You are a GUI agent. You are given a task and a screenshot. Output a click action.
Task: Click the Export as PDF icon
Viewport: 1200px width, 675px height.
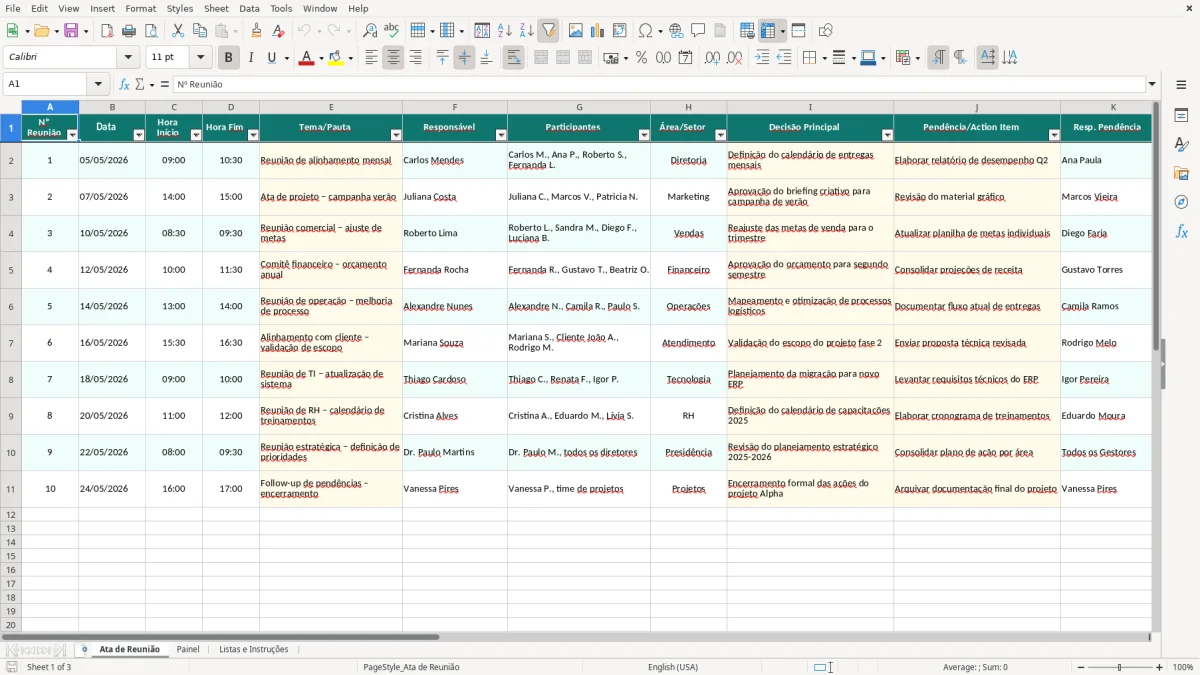point(107,31)
